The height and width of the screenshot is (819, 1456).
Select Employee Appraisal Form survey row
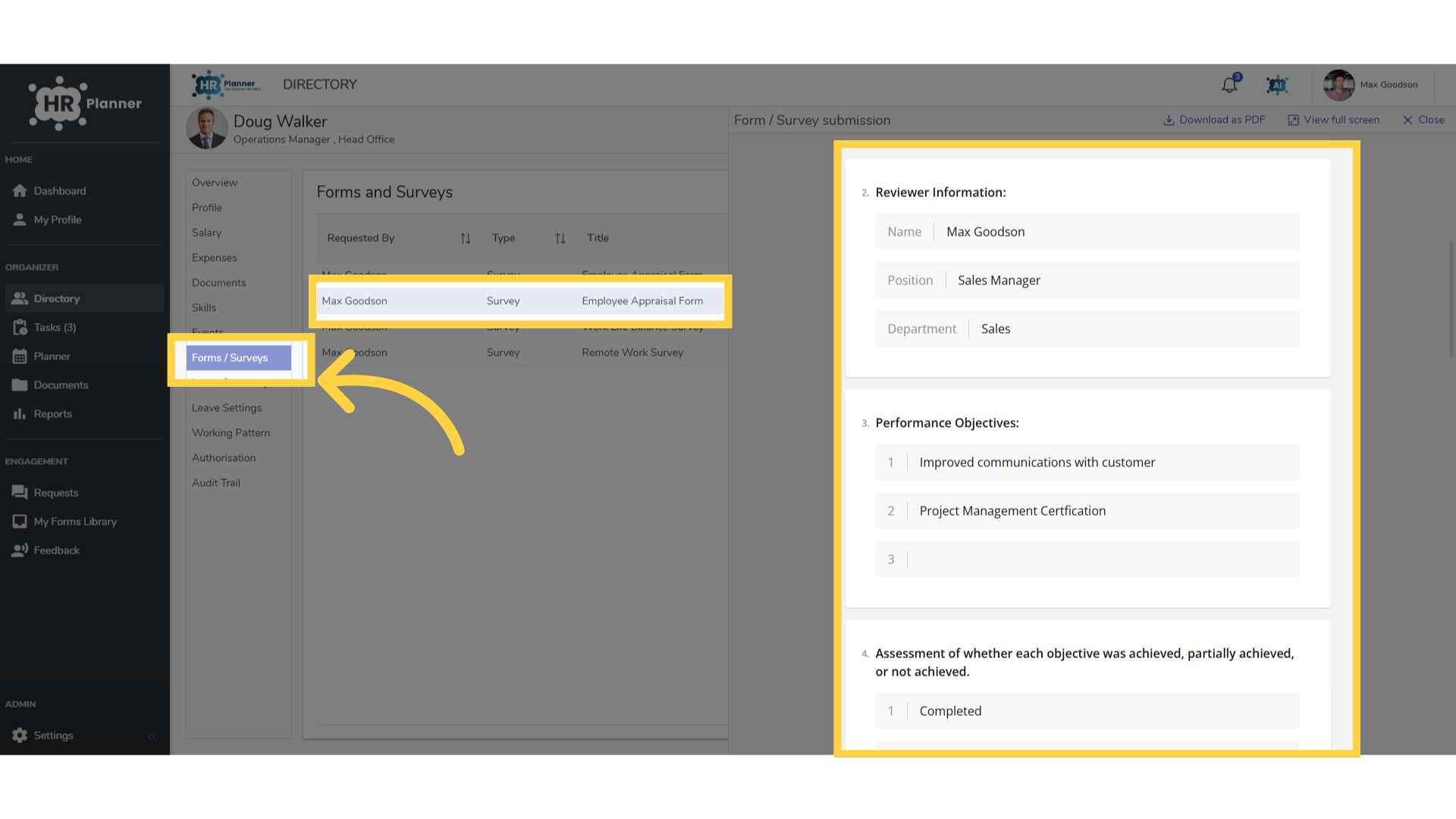coord(519,301)
